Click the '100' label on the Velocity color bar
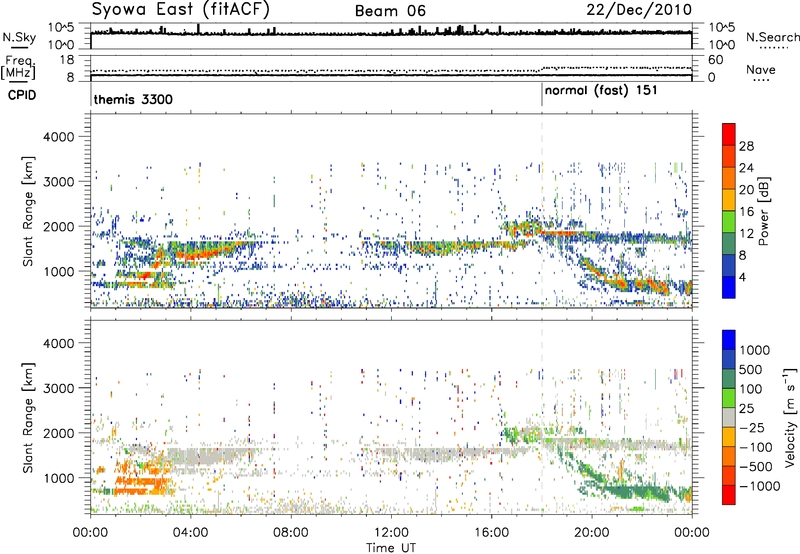The width and height of the screenshot is (800, 554). pyautogui.click(x=751, y=389)
